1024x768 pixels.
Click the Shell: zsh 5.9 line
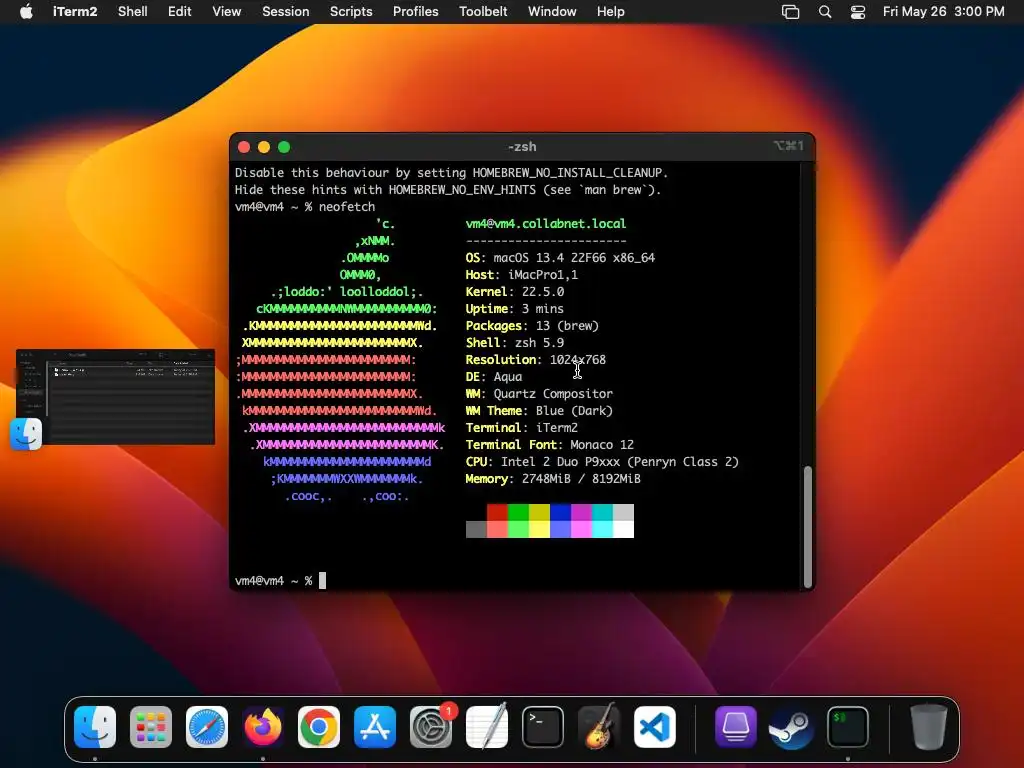[515, 343]
